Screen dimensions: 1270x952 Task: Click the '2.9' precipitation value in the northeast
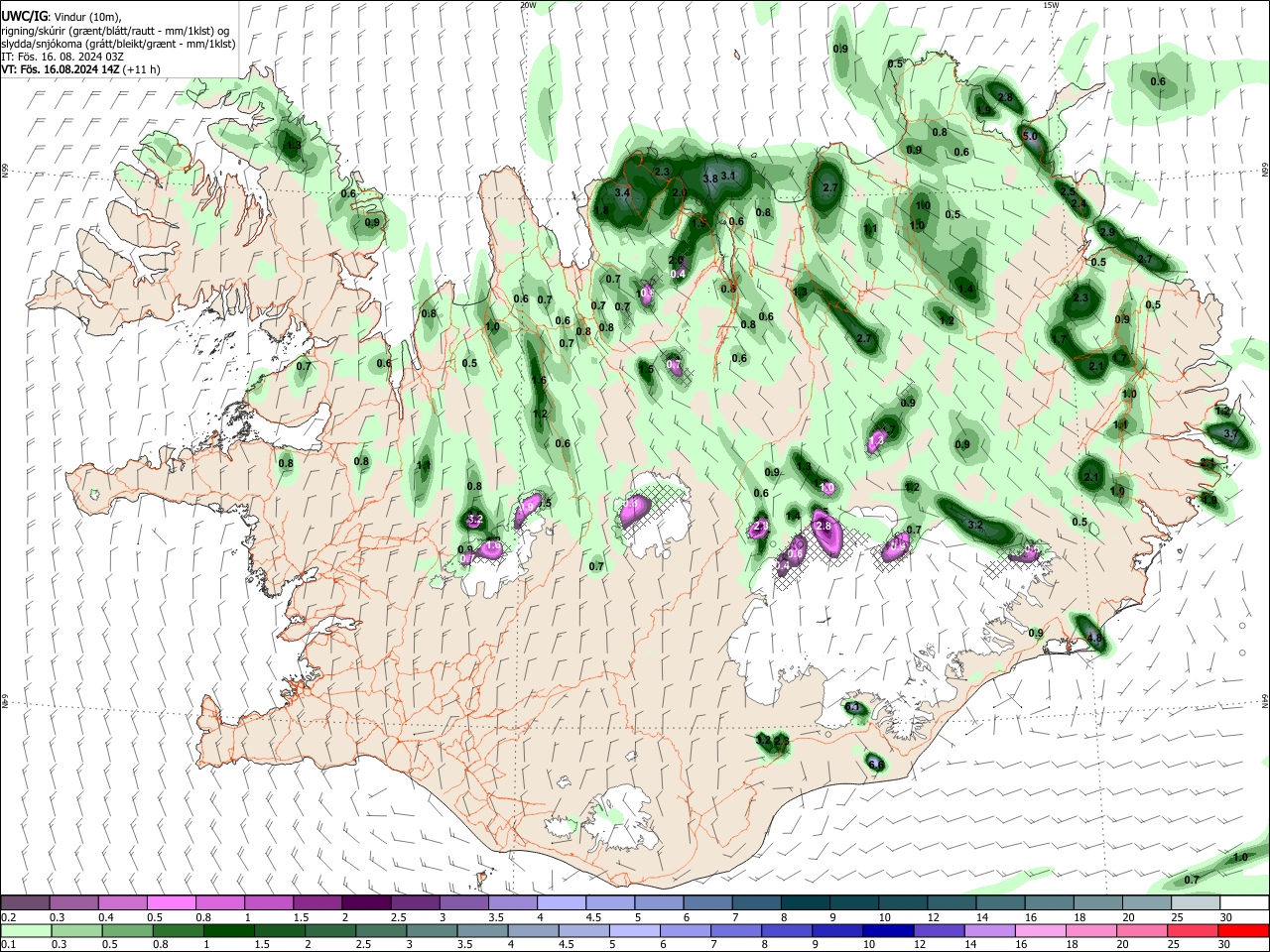point(1107,232)
